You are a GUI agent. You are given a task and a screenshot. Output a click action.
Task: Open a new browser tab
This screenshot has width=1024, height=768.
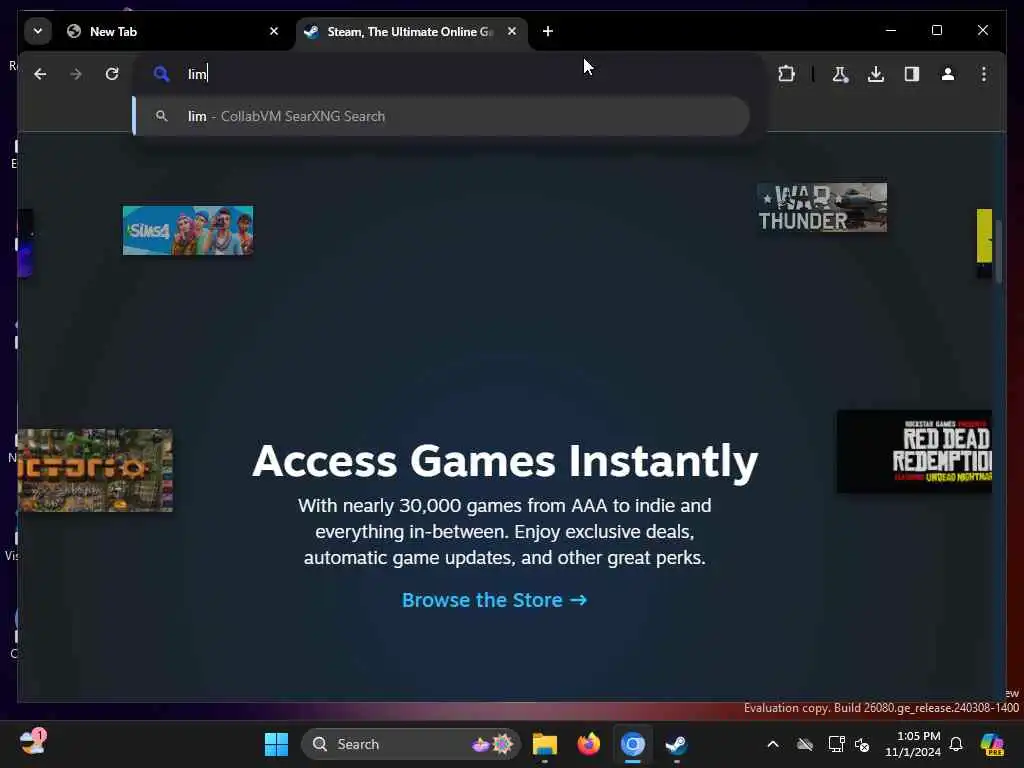point(548,31)
